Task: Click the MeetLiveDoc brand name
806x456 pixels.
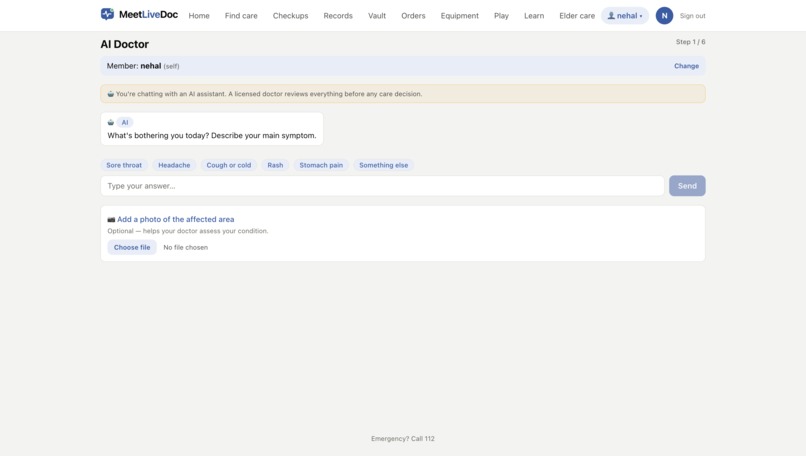Action: click(149, 14)
